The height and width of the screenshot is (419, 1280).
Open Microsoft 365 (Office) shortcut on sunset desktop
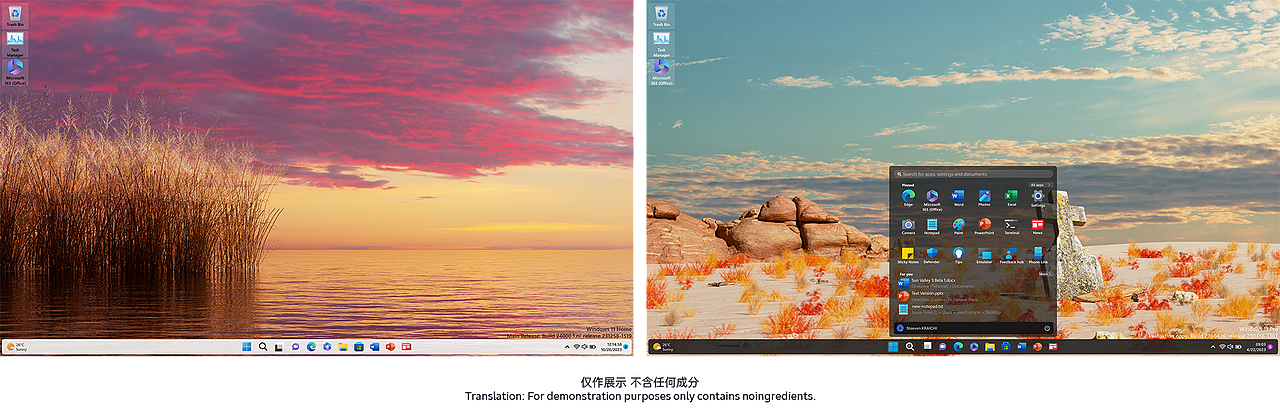click(15, 72)
